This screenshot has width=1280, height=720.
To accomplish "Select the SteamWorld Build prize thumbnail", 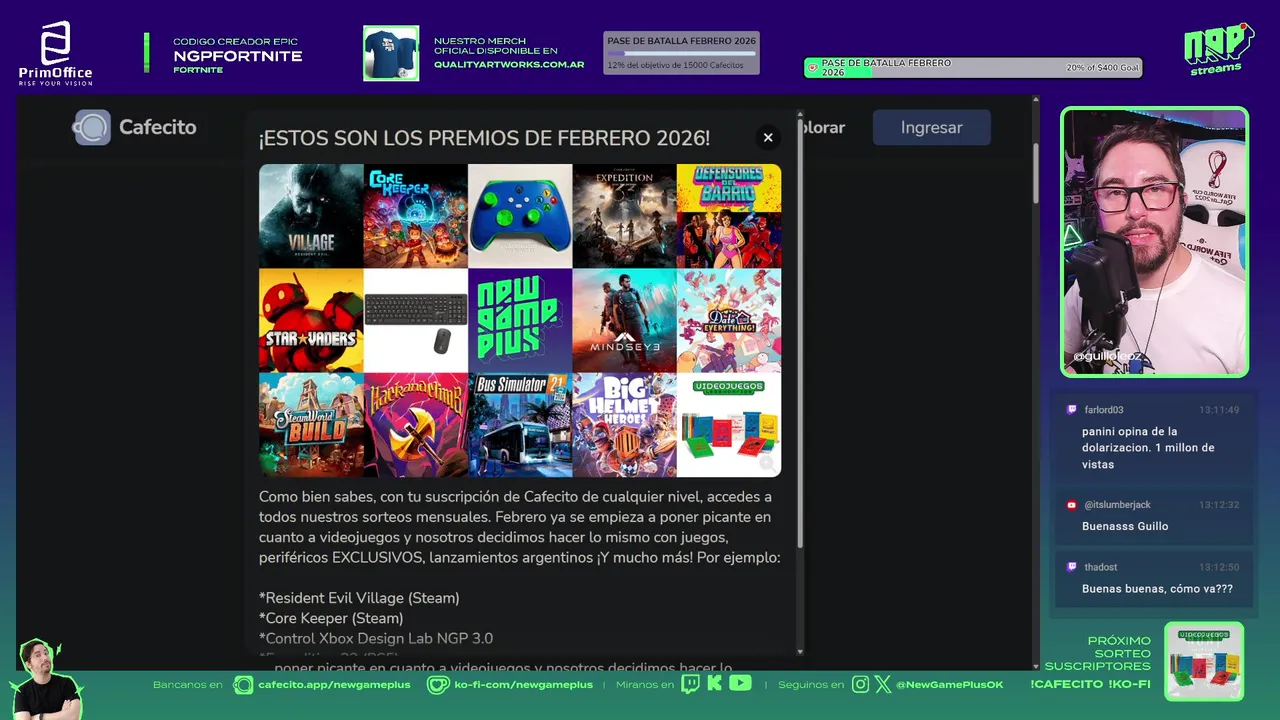I will point(311,425).
